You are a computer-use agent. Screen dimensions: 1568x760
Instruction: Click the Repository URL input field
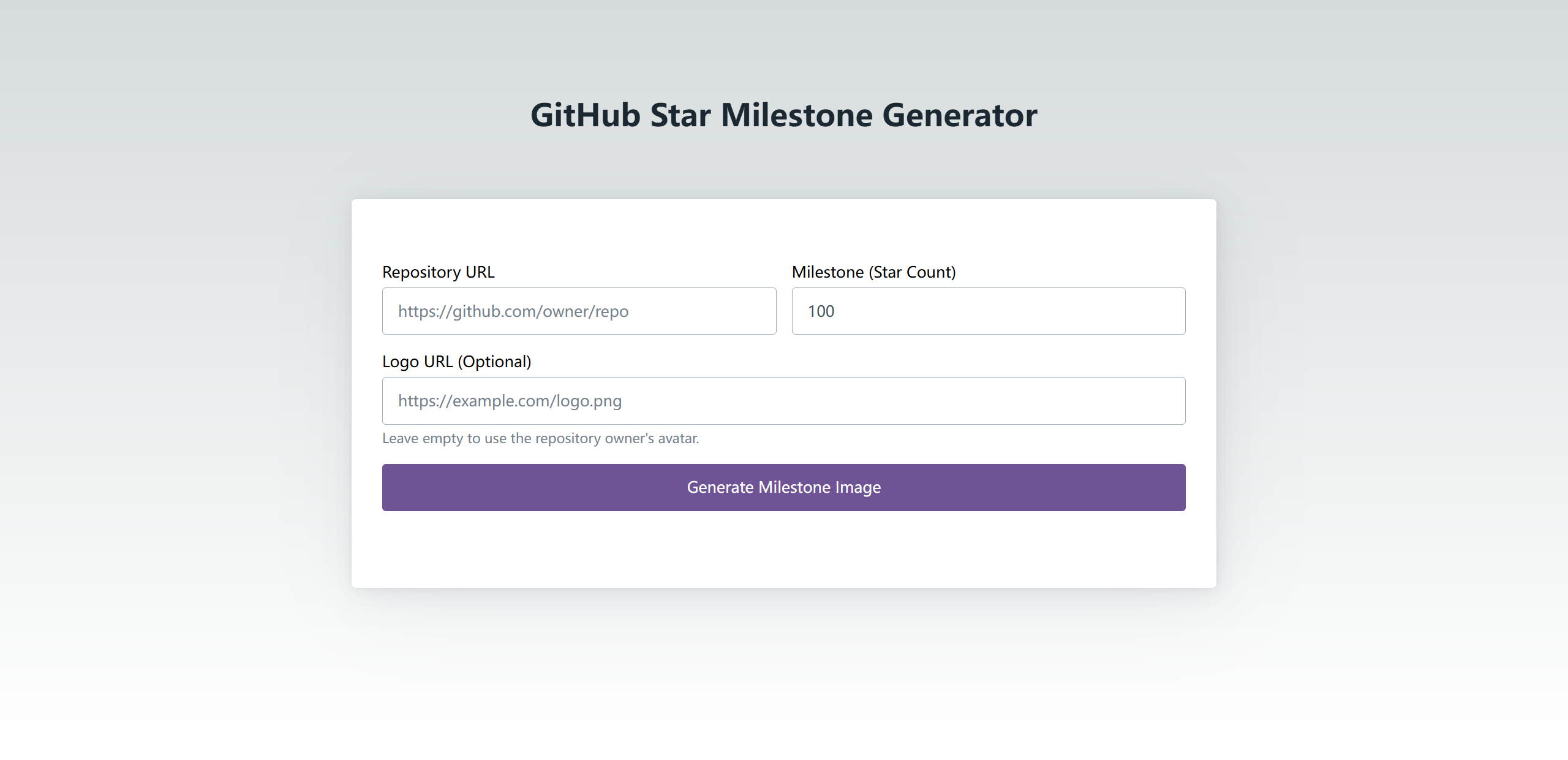point(578,311)
